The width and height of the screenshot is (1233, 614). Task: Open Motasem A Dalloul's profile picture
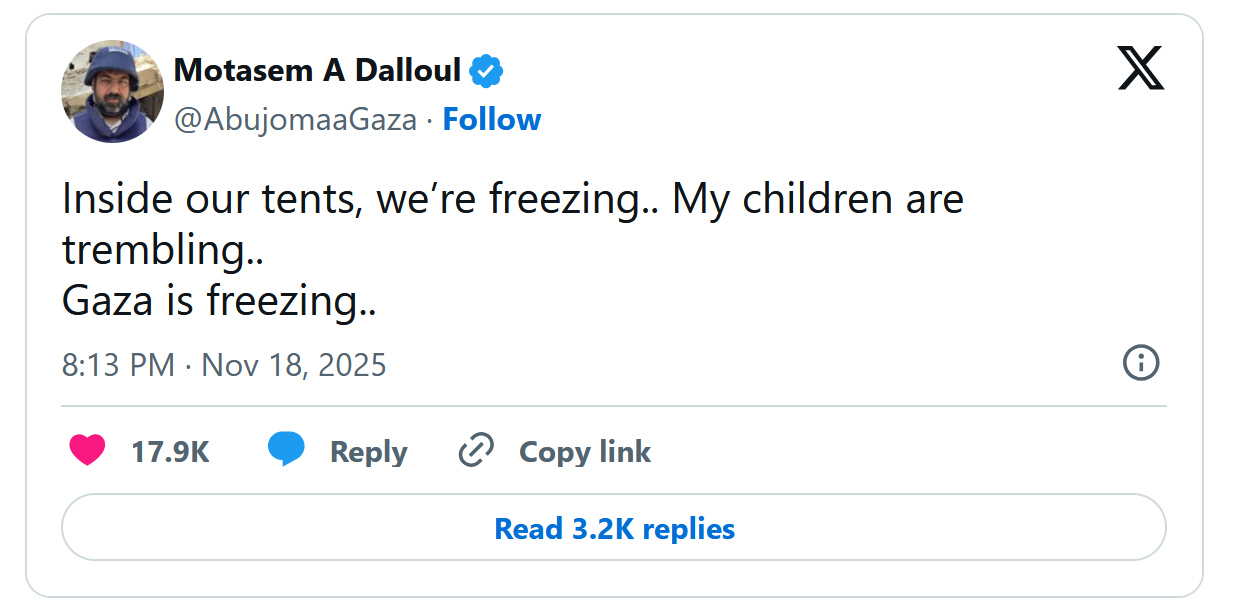coord(112,92)
